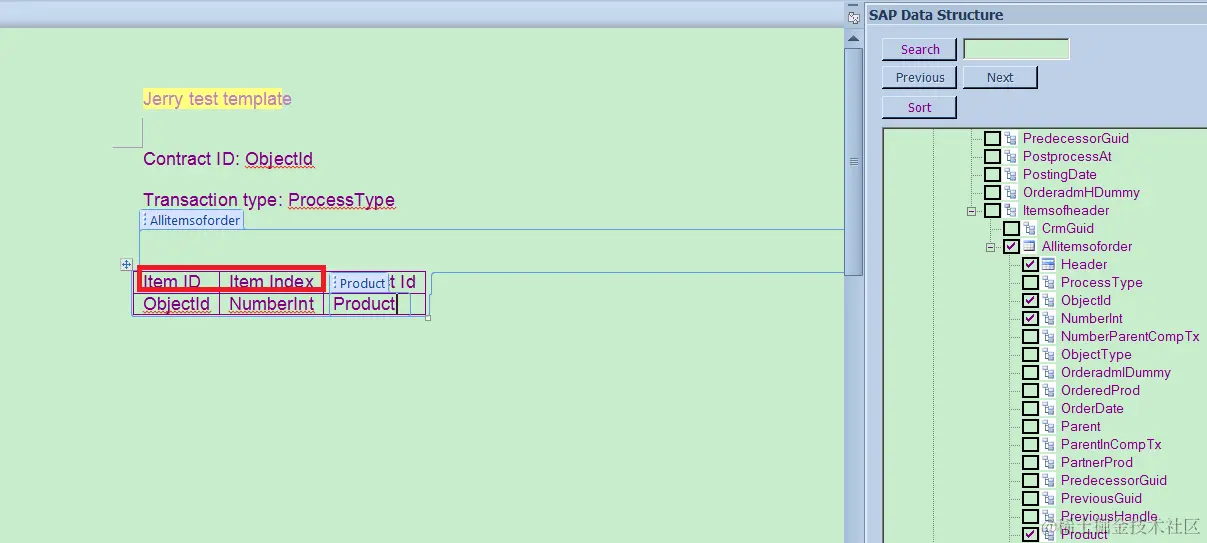Click the field icon beside PartnerProd
Viewport: 1207px width, 543px height.
click(1049, 462)
